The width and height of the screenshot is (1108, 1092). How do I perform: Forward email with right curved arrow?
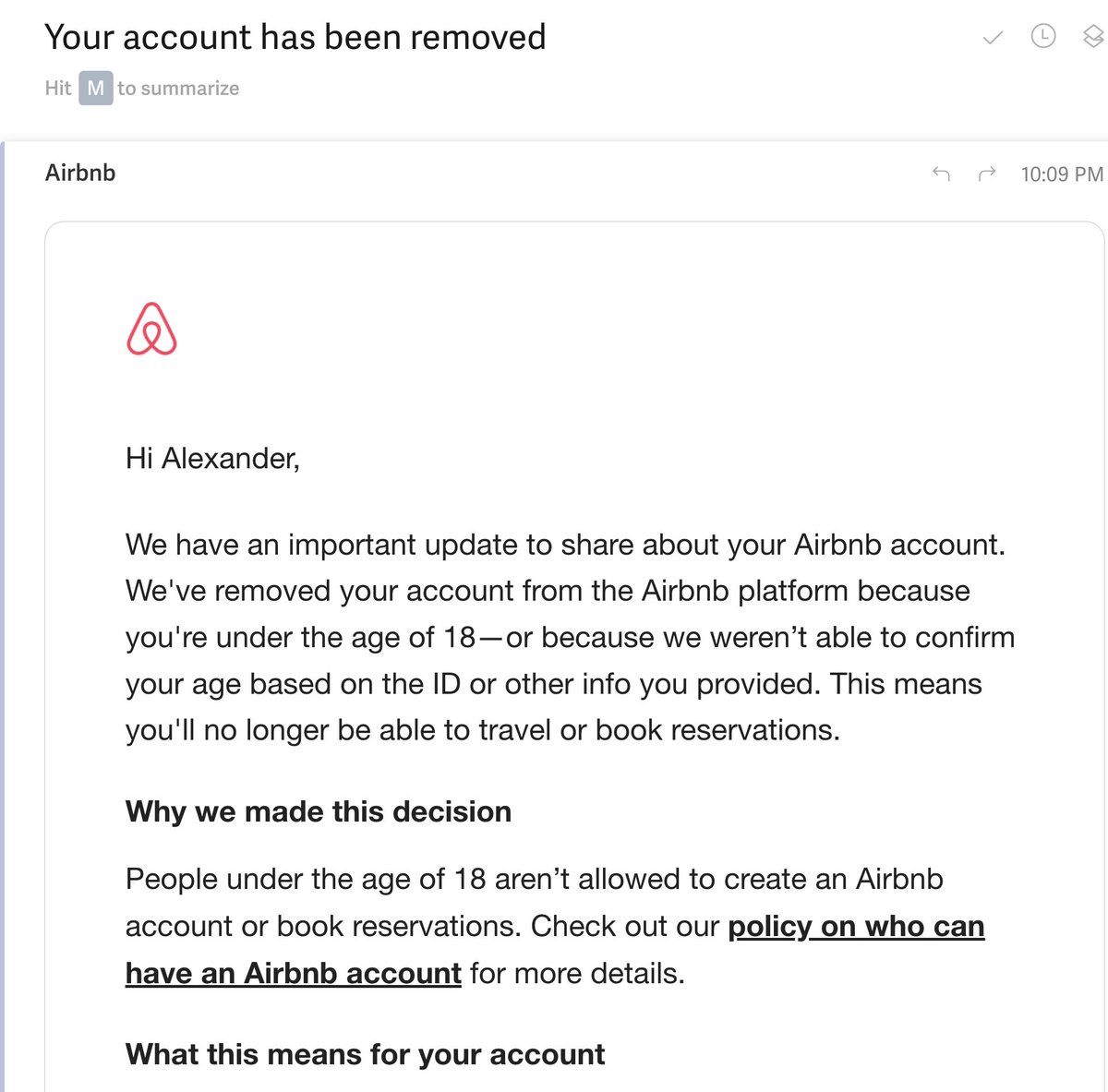pos(987,174)
